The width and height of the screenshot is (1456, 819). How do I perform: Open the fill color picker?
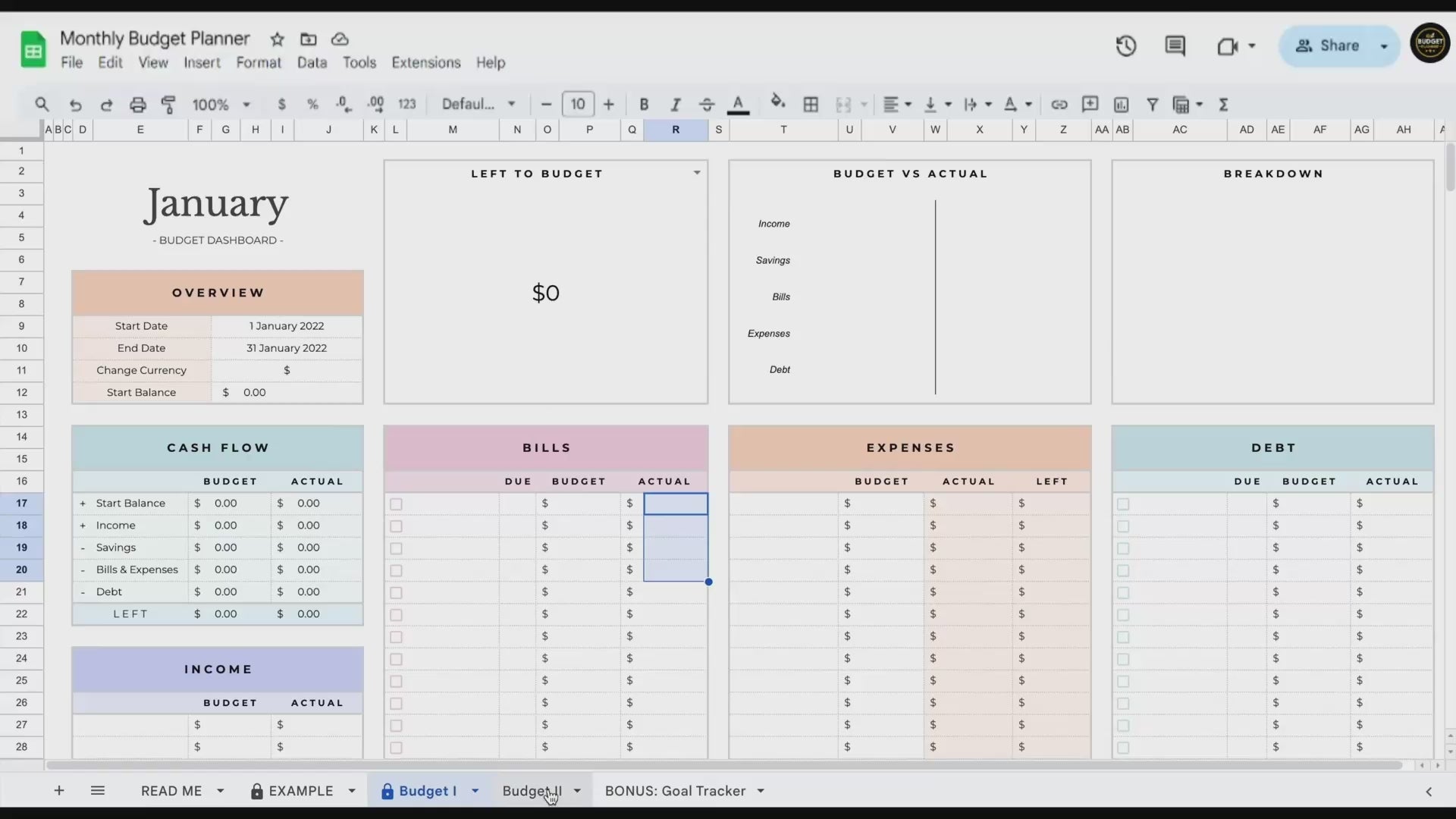point(777,103)
